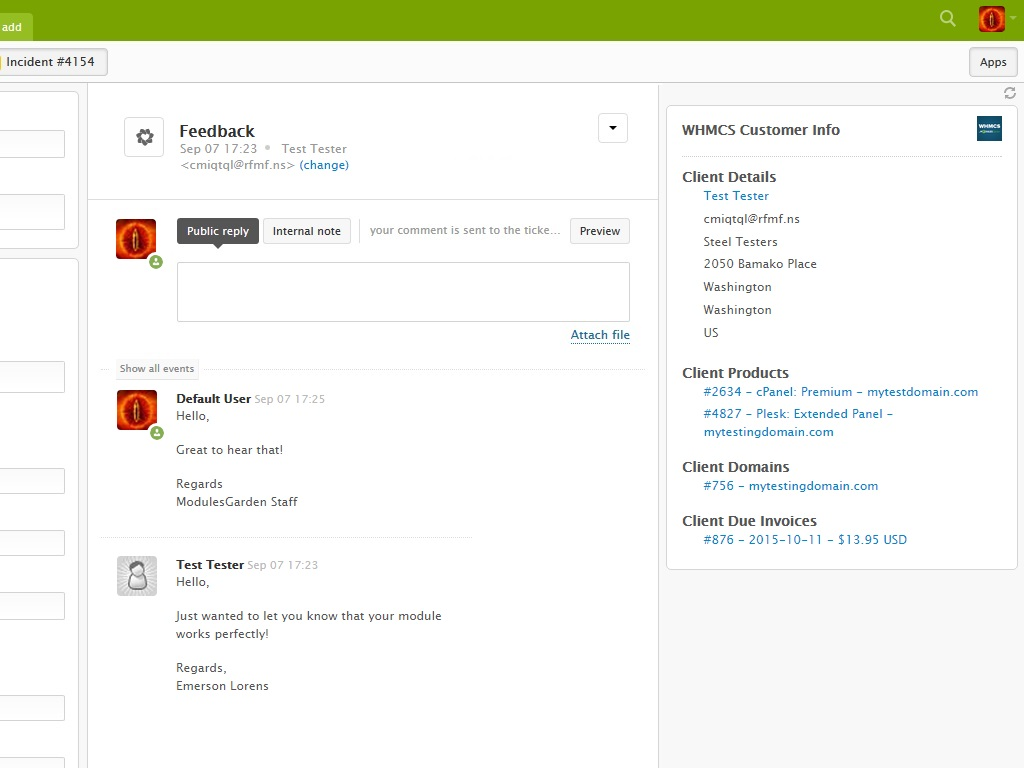Click the refresh apps icon

(1009, 93)
